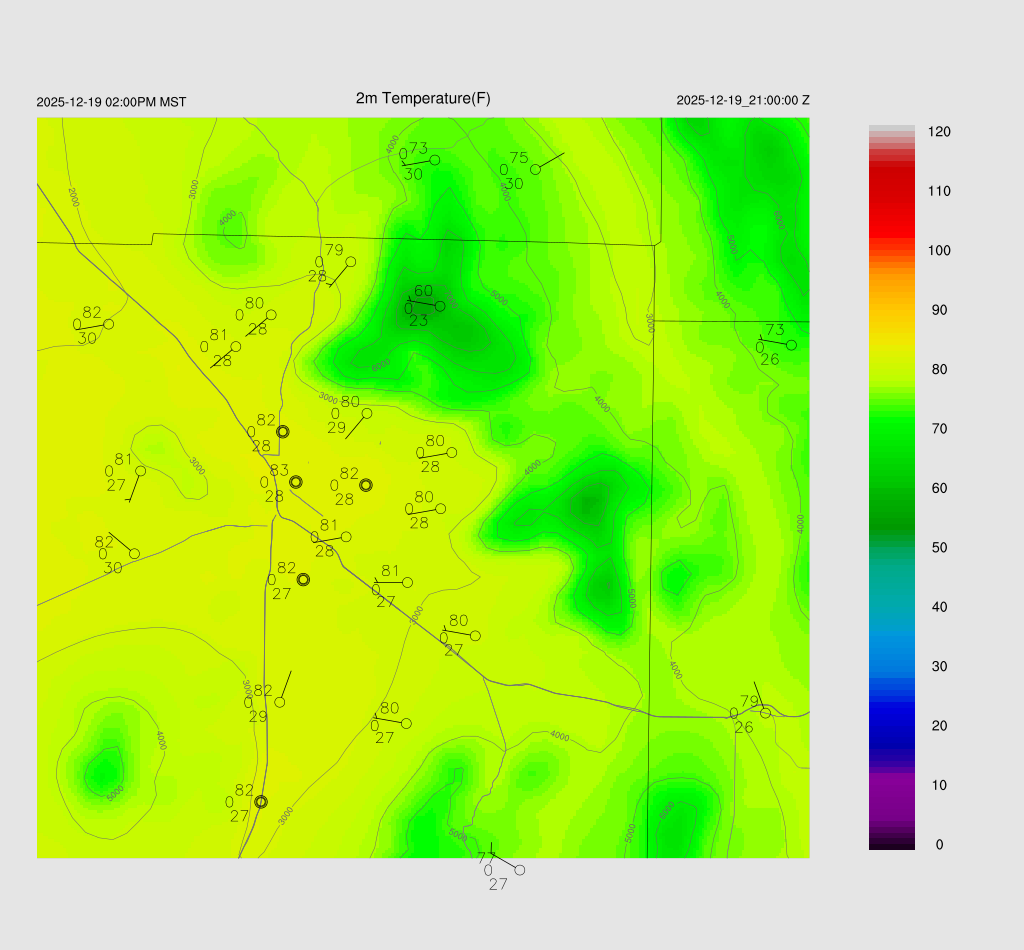Select the 90 tick label on the colorbar

[939, 310]
